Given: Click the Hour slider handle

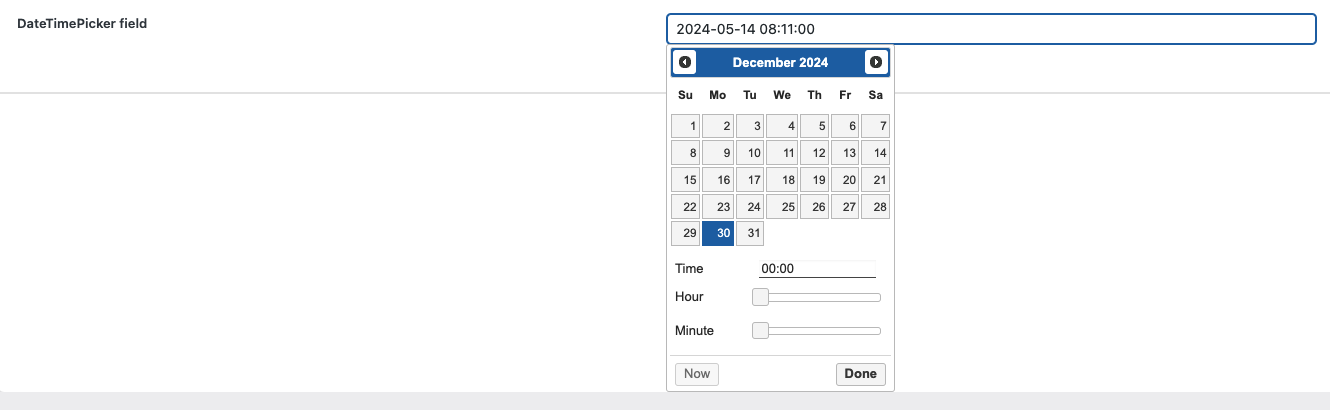Looking at the screenshot, I should point(760,297).
